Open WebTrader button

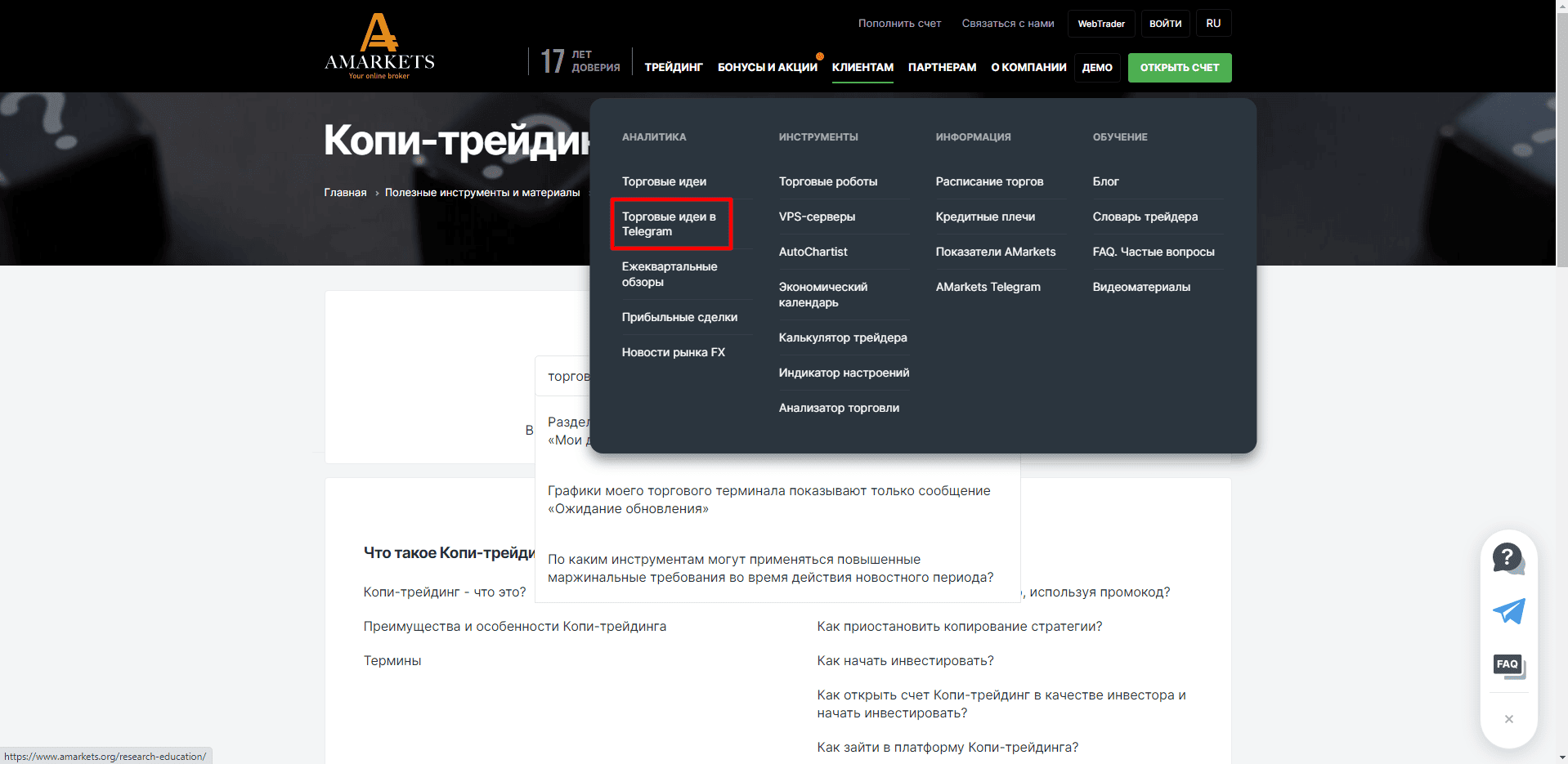[1101, 24]
